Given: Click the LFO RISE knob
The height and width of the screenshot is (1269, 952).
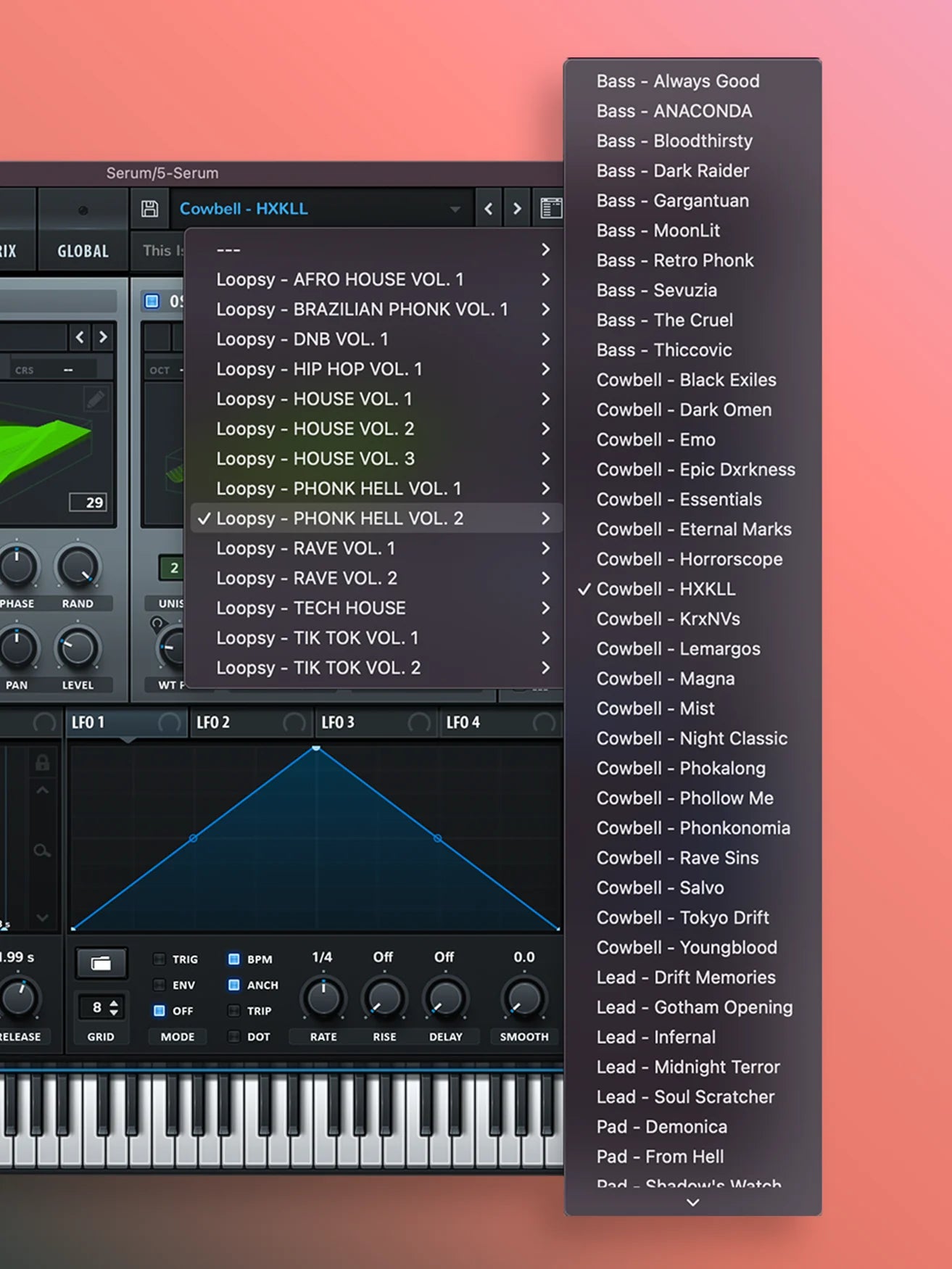Looking at the screenshot, I should pos(384,999).
